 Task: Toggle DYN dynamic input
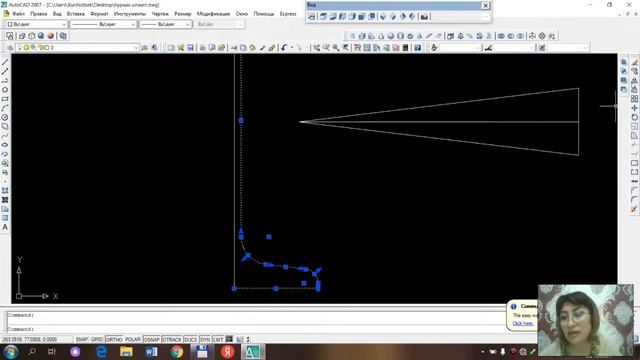[205, 340]
